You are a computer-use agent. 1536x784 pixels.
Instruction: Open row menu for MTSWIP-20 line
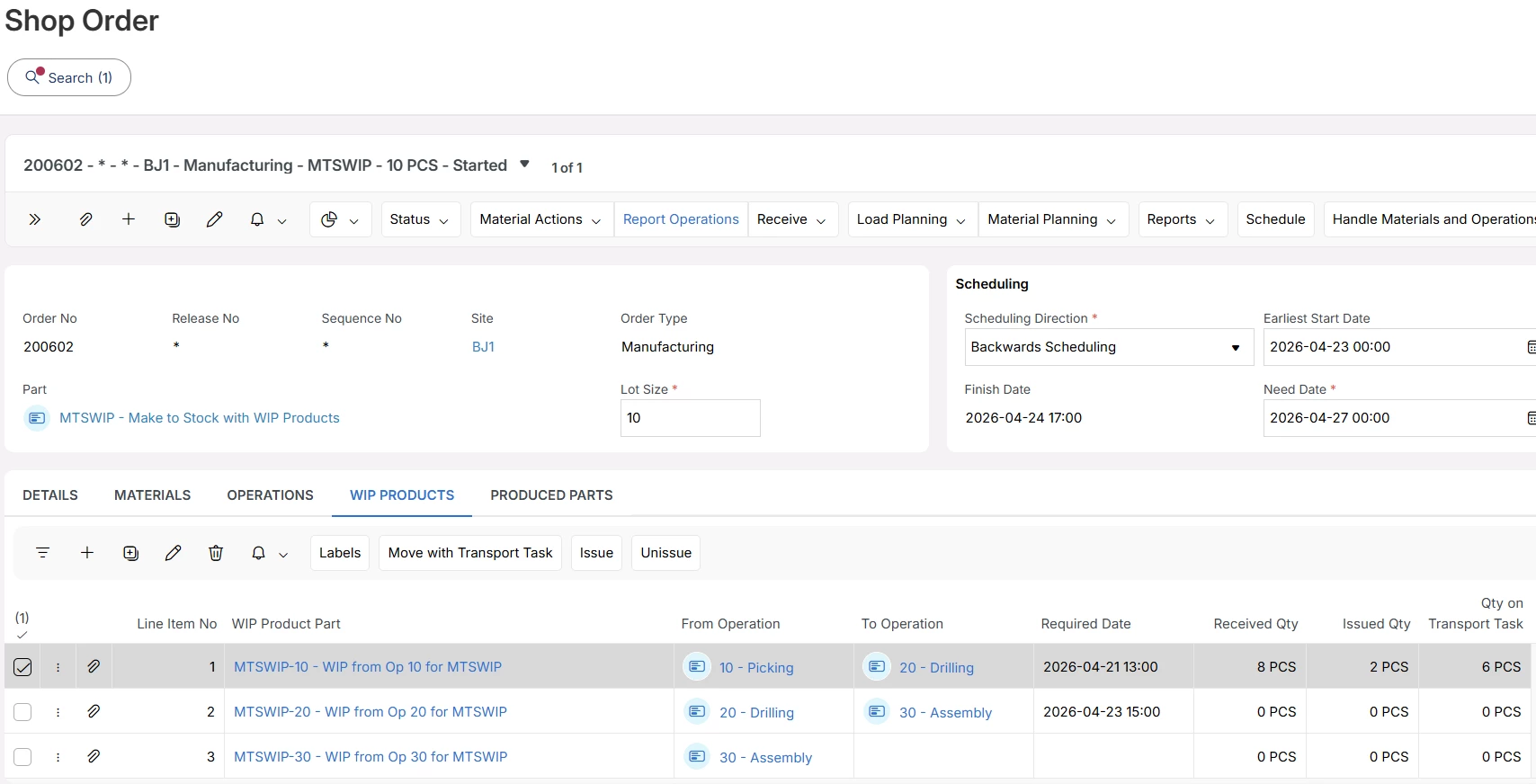click(58, 712)
